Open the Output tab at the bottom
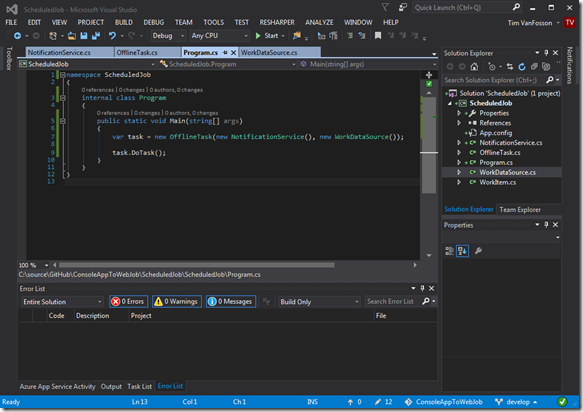583x412 pixels. coord(111,386)
